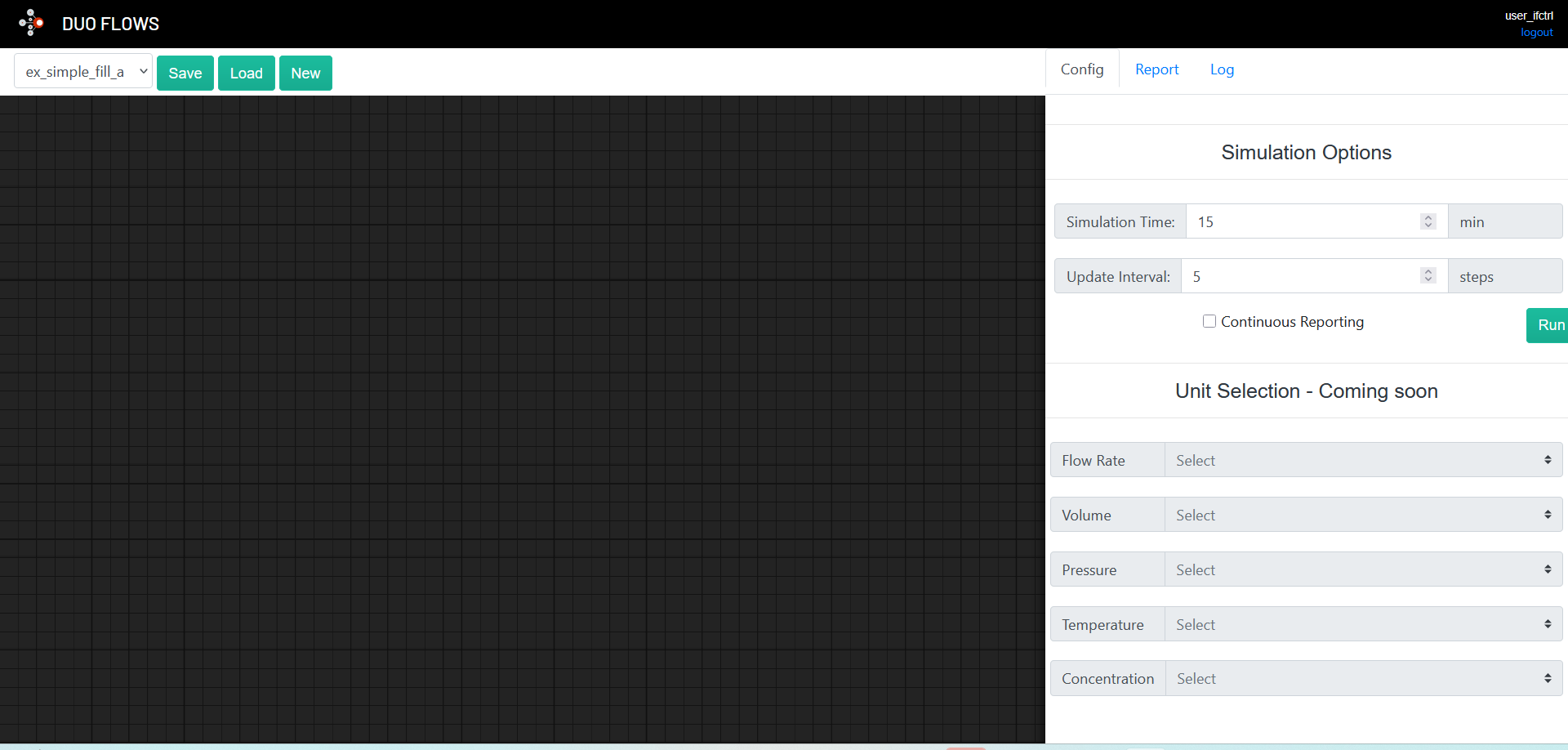Click the 'Update Interval:' label
1568x750 pixels.
tap(1118, 277)
